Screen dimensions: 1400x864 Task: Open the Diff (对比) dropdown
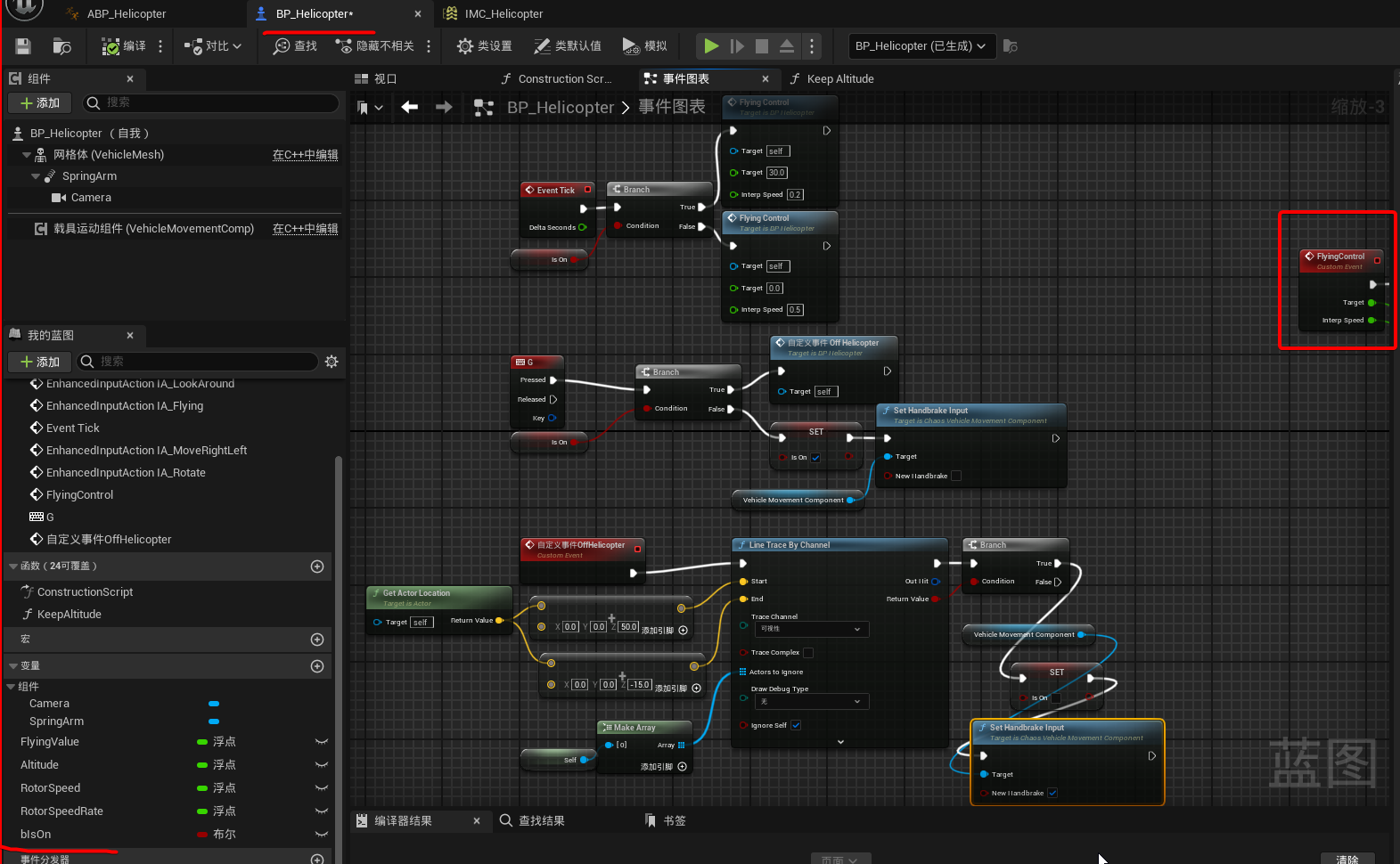click(x=212, y=46)
